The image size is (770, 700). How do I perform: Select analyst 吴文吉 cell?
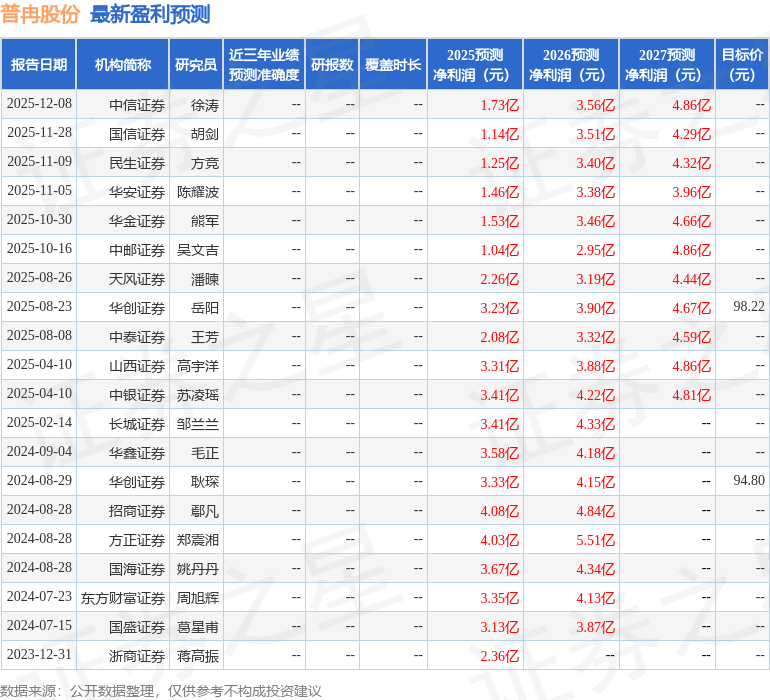click(198, 250)
